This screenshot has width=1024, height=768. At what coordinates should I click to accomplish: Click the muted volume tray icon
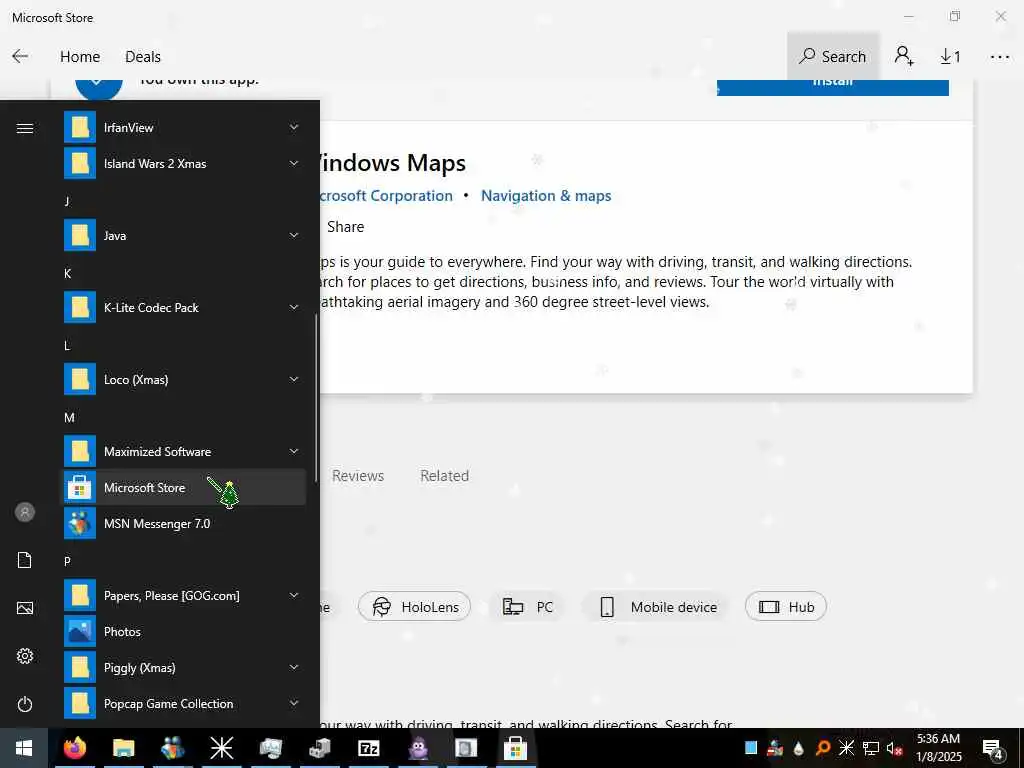(x=894, y=748)
